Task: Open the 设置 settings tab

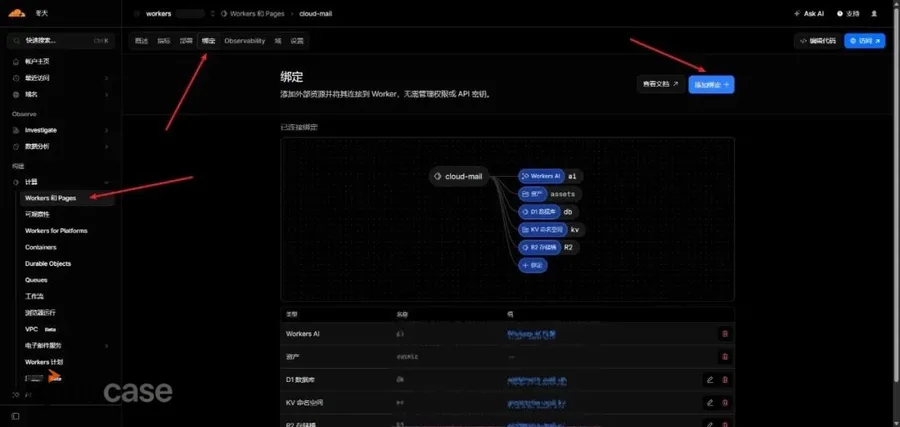Action: [297, 41]
